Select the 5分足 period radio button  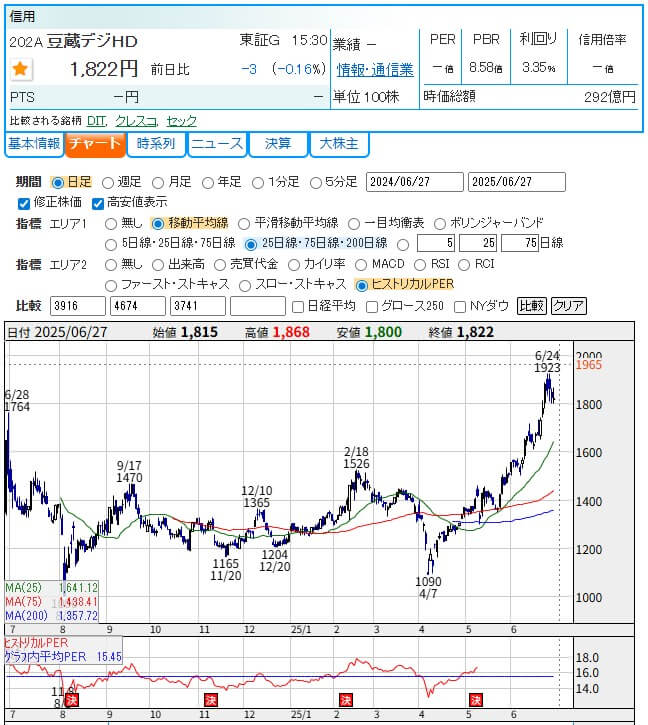[315, 183]
